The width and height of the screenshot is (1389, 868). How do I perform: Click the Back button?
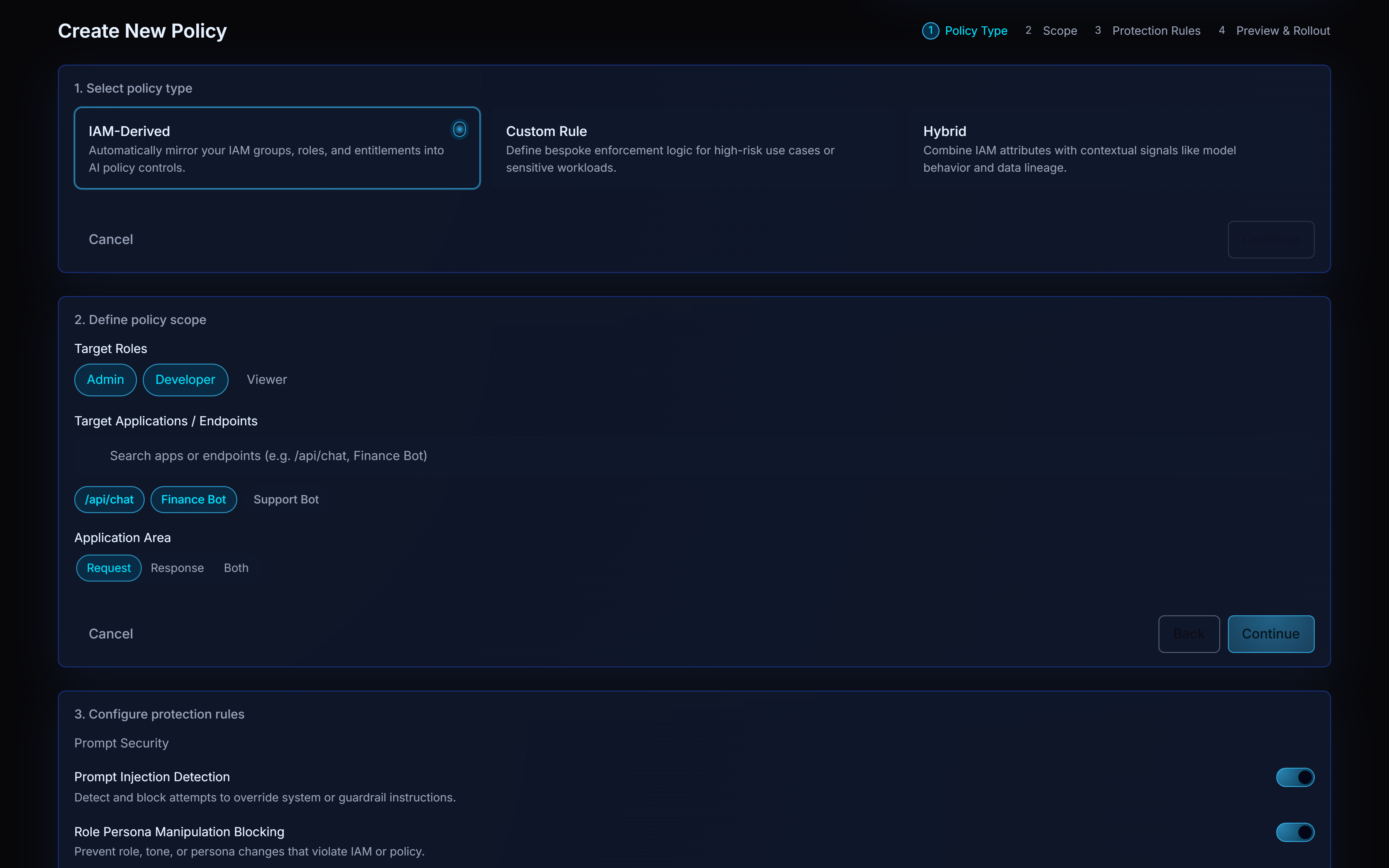[1188, 634]
